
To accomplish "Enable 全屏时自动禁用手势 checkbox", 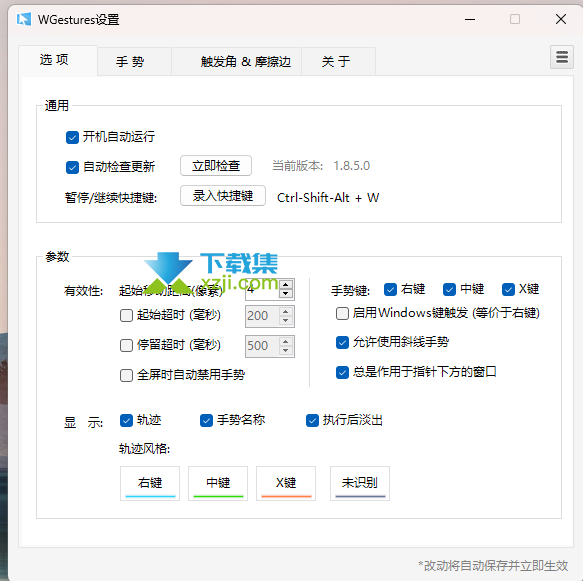I will coord(126,375).
